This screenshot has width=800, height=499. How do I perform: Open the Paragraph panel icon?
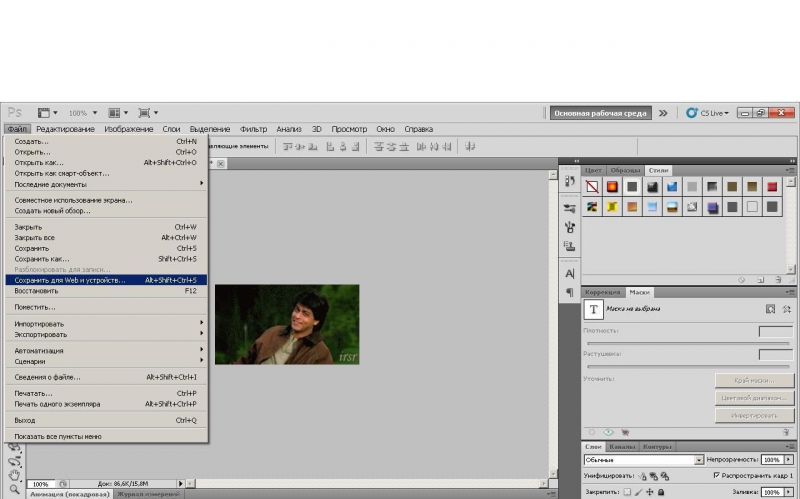click(569, 292)
